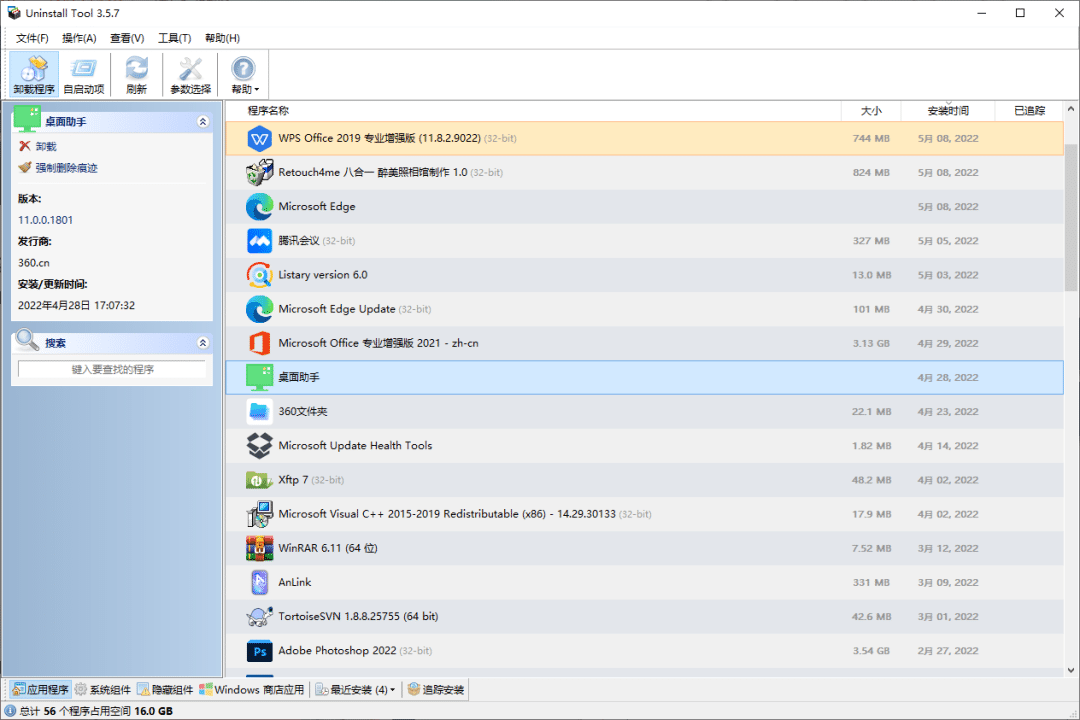Image resolution: width=1080 pixels, height=720 pixels.
Task: Sort by 已追踪 column header
Action: (x=1030, y=111)
